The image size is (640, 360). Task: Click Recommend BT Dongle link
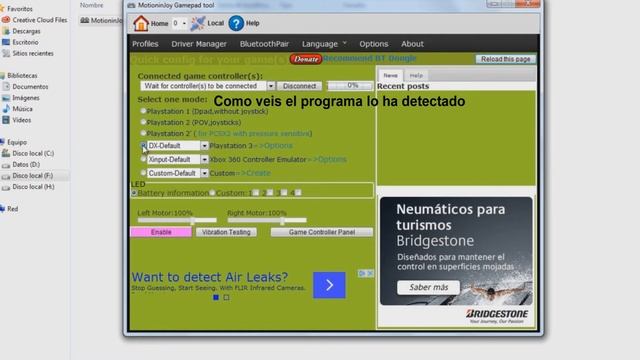[x=370, y=58]
